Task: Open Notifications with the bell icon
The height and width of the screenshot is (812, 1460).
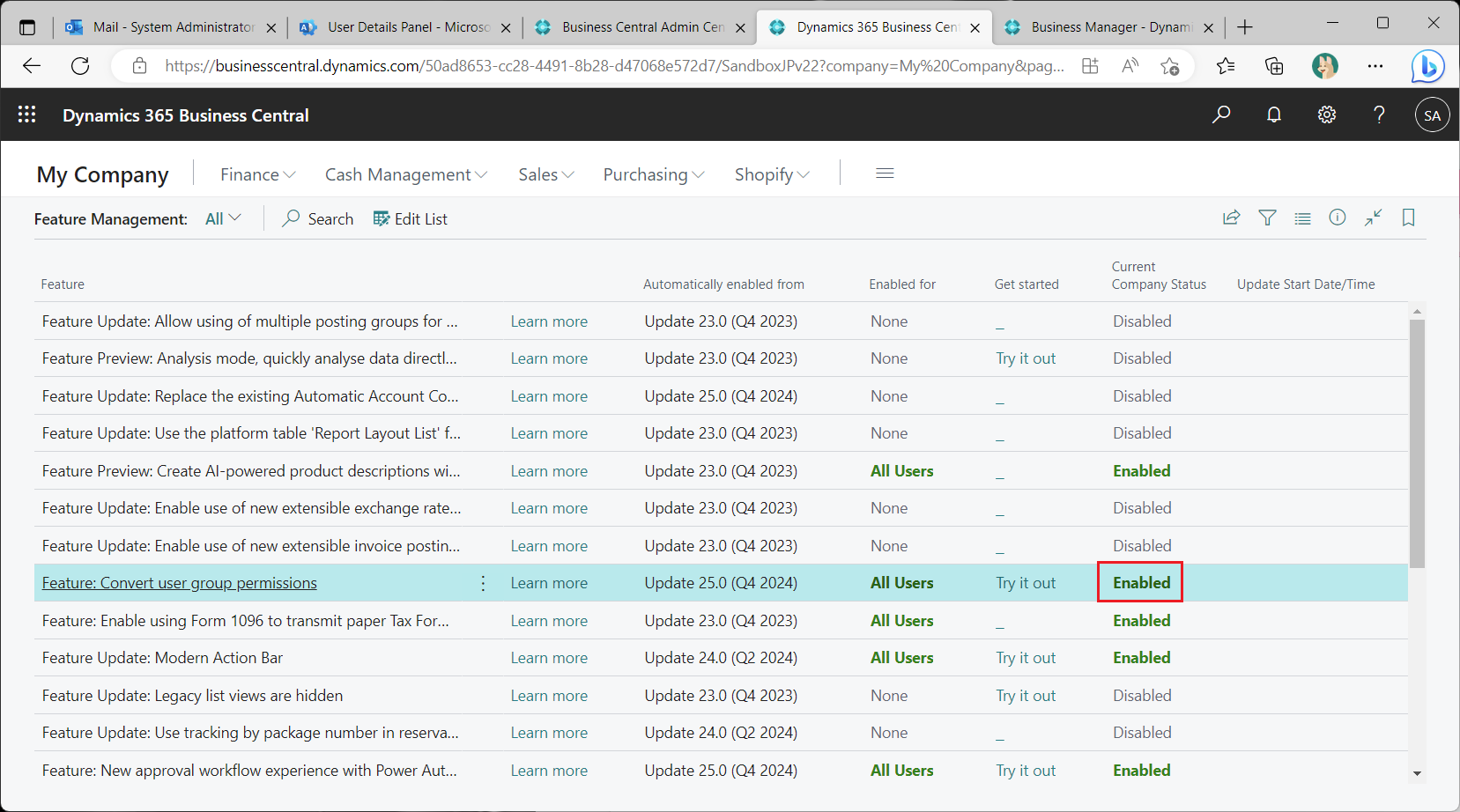Action: (x=1274, y=114)
